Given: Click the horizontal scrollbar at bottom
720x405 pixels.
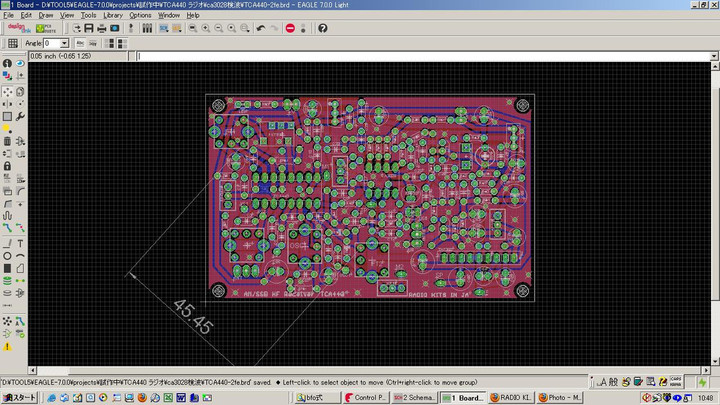Looking at the screenshot, I should point(360,371).
